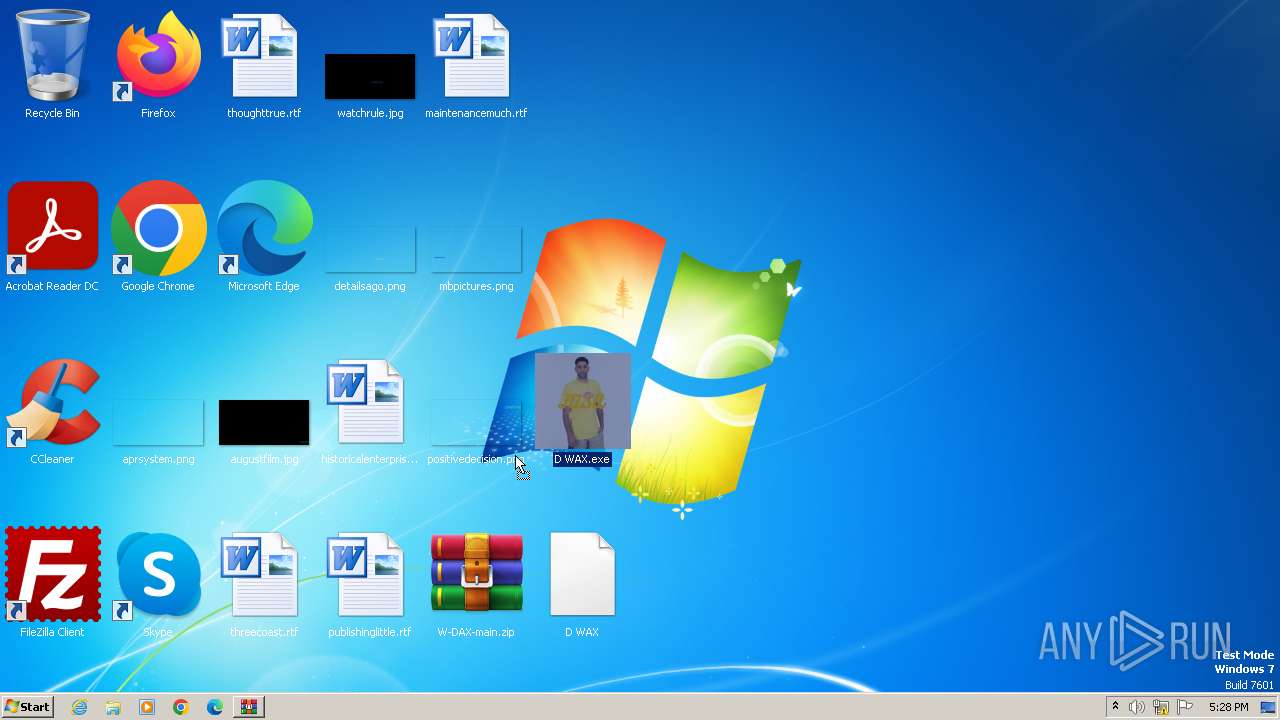Open Chrome from the taskbar
The image size is (1280, 720).
181,707
